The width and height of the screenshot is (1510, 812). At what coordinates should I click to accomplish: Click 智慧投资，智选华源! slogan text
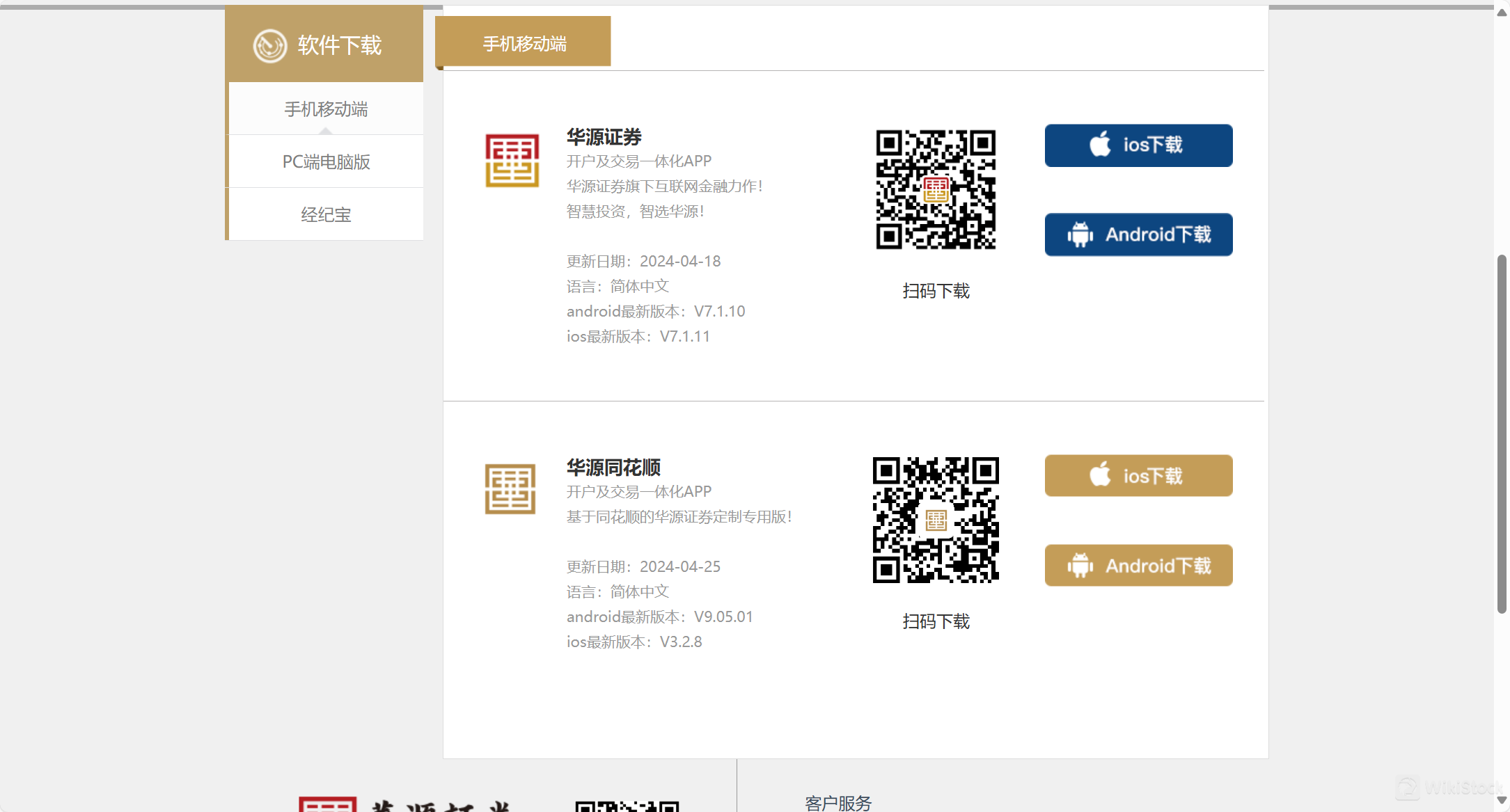[636, 212]
